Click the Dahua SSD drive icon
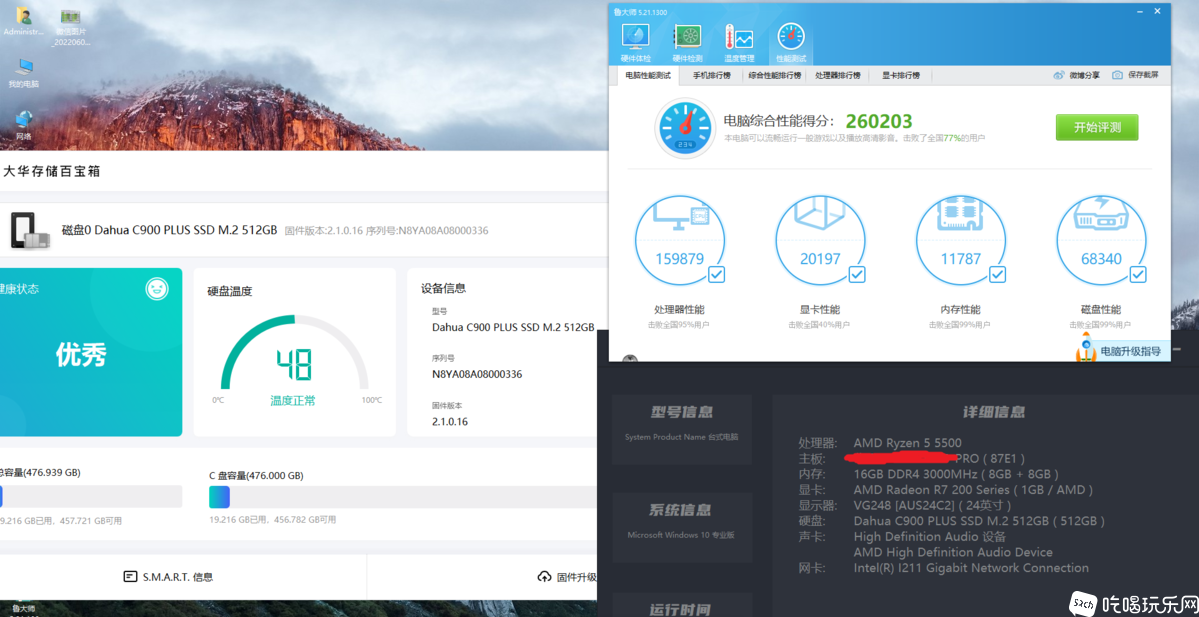Screen dimensions: 1199x617 point(31,230)
